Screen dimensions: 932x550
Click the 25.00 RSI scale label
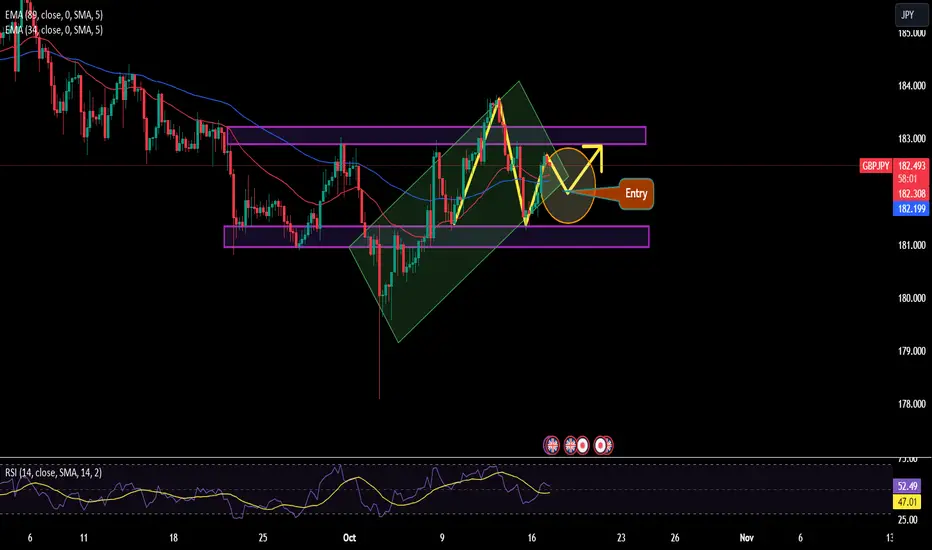[x=908, y=520]
